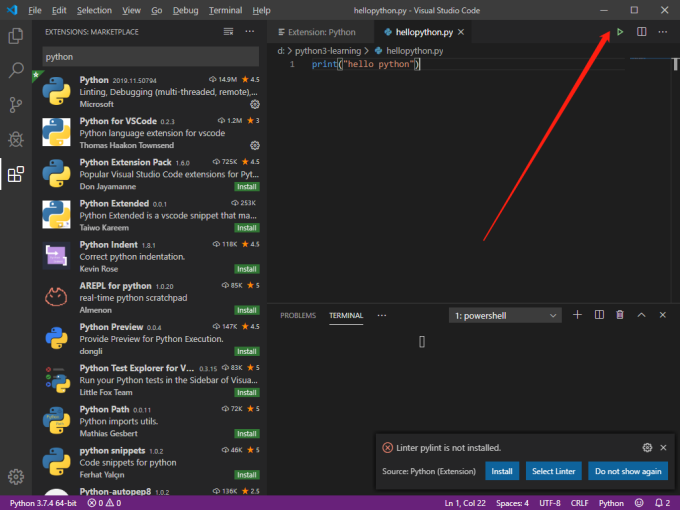Kill terminal with trash icon
This screenshot has width=680, height=510.
[620, 315]
